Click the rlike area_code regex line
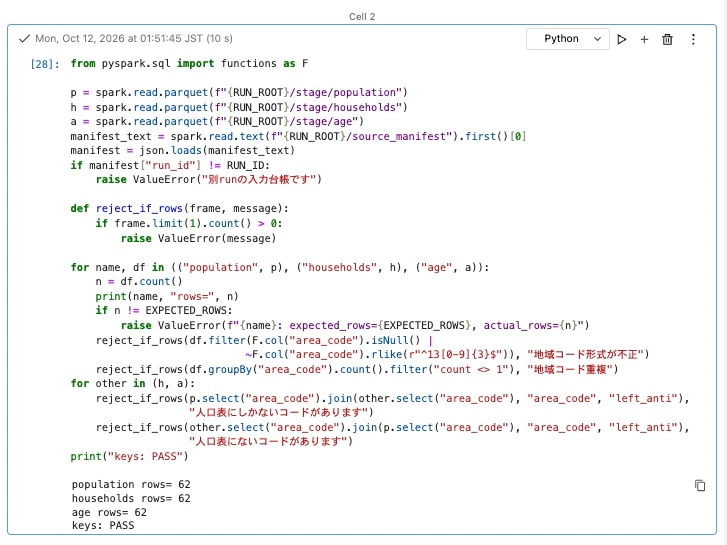Image resolution: width=727 pixels, height=545 pixels. point(447,354)
